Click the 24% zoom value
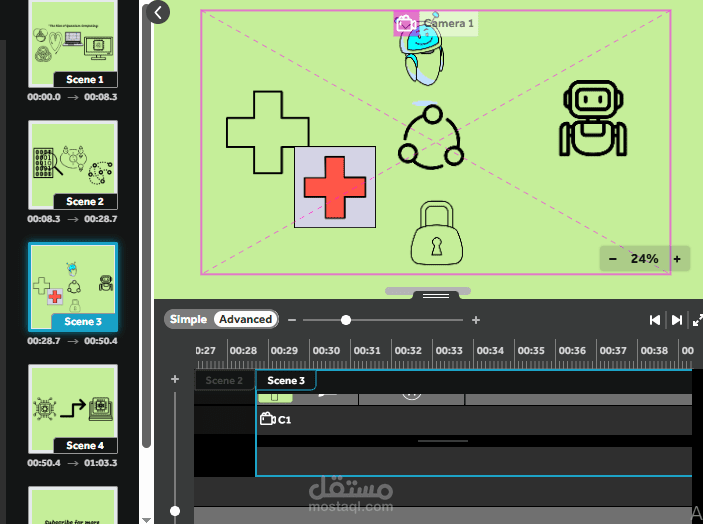The image size is (703, 524). 644,259
